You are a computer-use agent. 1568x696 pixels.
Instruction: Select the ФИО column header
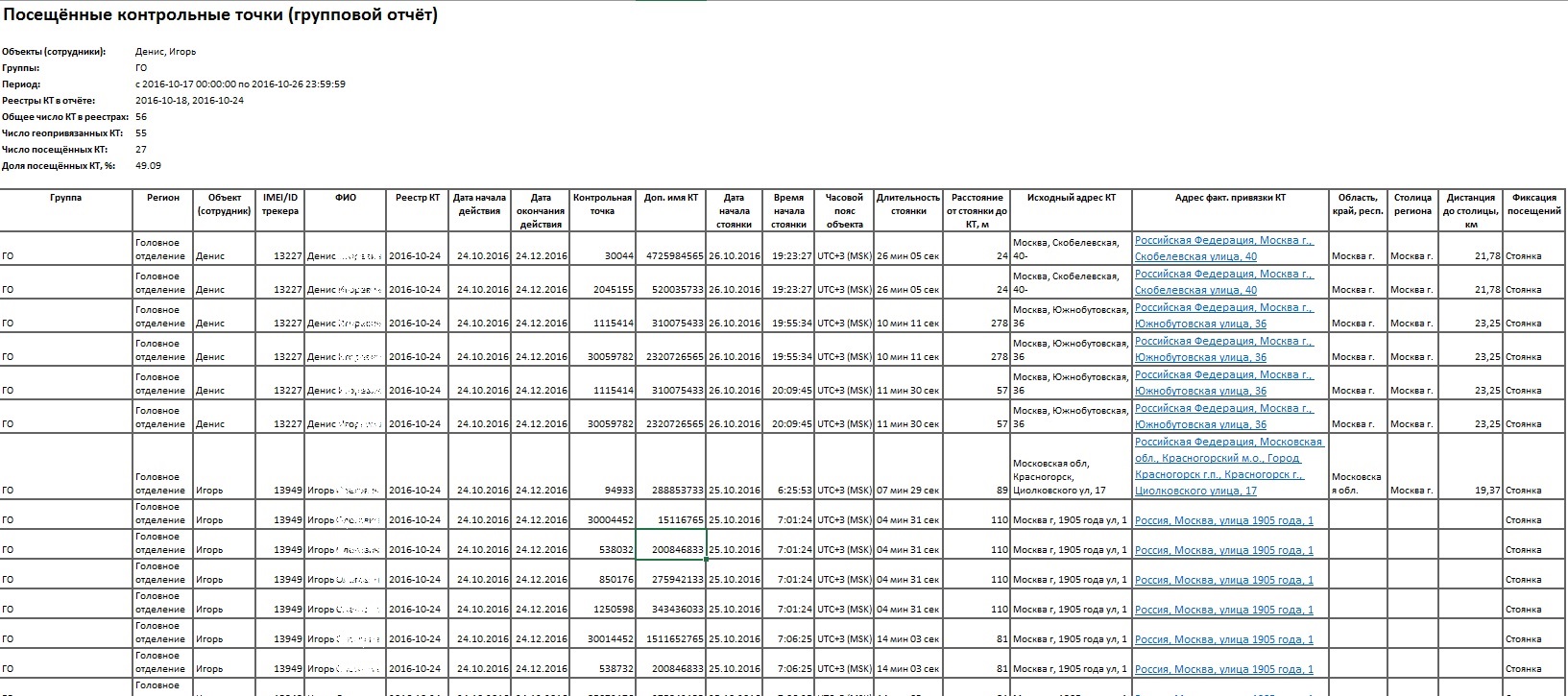345,198
